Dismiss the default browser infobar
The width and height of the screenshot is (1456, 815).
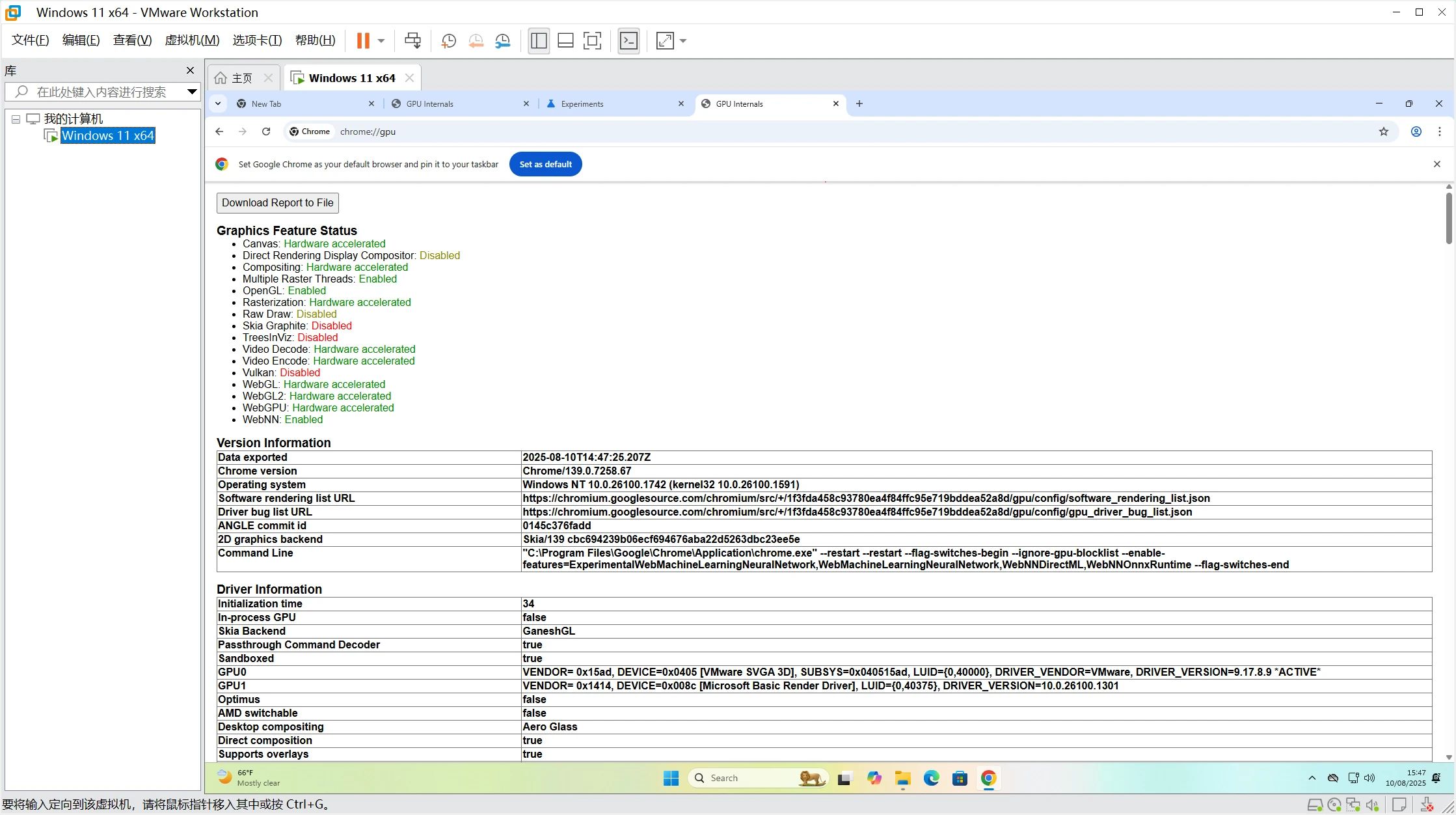click(x=1437, y=164)
